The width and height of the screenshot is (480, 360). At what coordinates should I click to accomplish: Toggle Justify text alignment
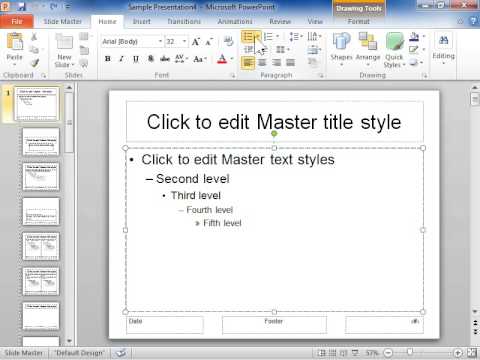coord(290,62)
